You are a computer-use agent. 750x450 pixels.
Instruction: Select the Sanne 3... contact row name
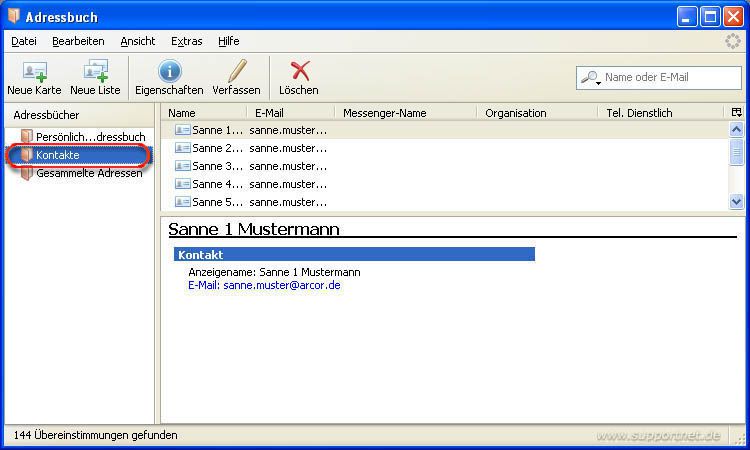point(218,166)
